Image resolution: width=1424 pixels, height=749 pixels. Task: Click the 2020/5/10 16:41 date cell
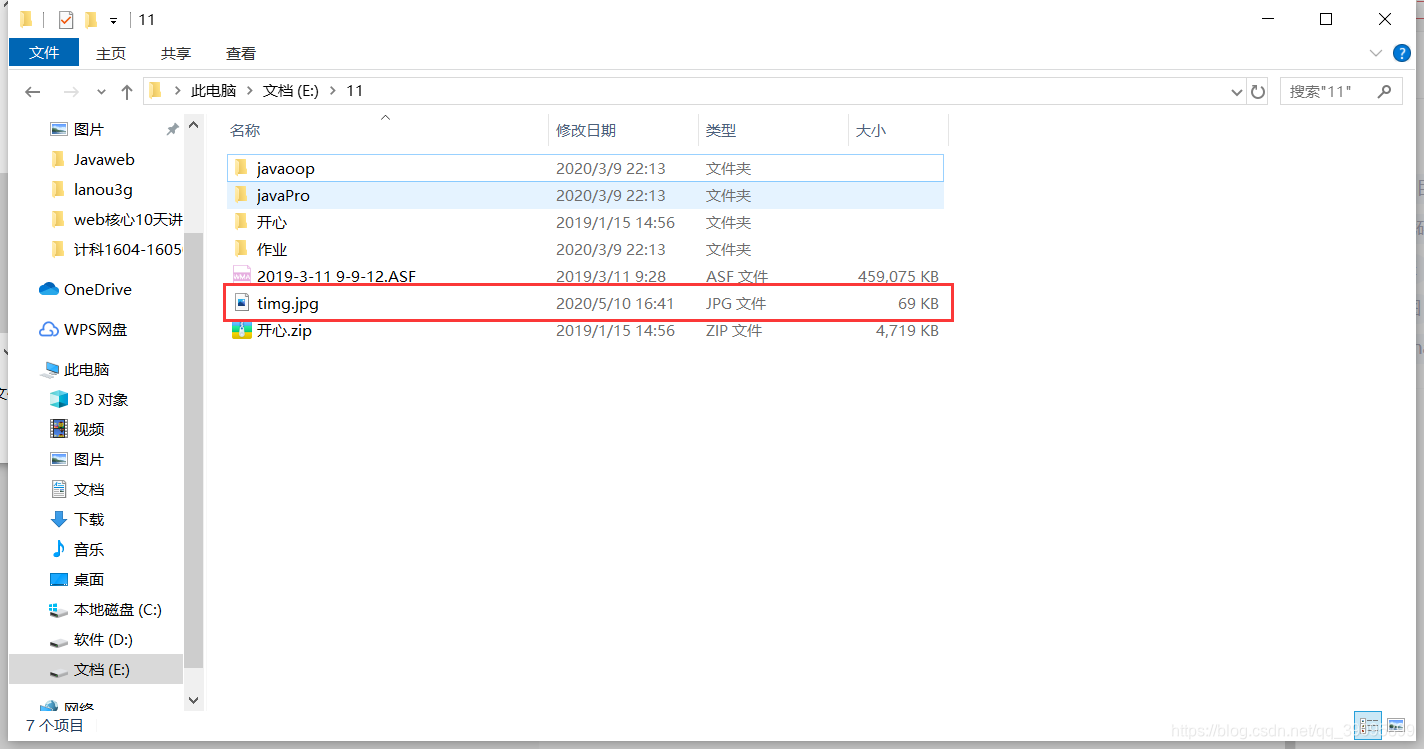click(615, 303)
